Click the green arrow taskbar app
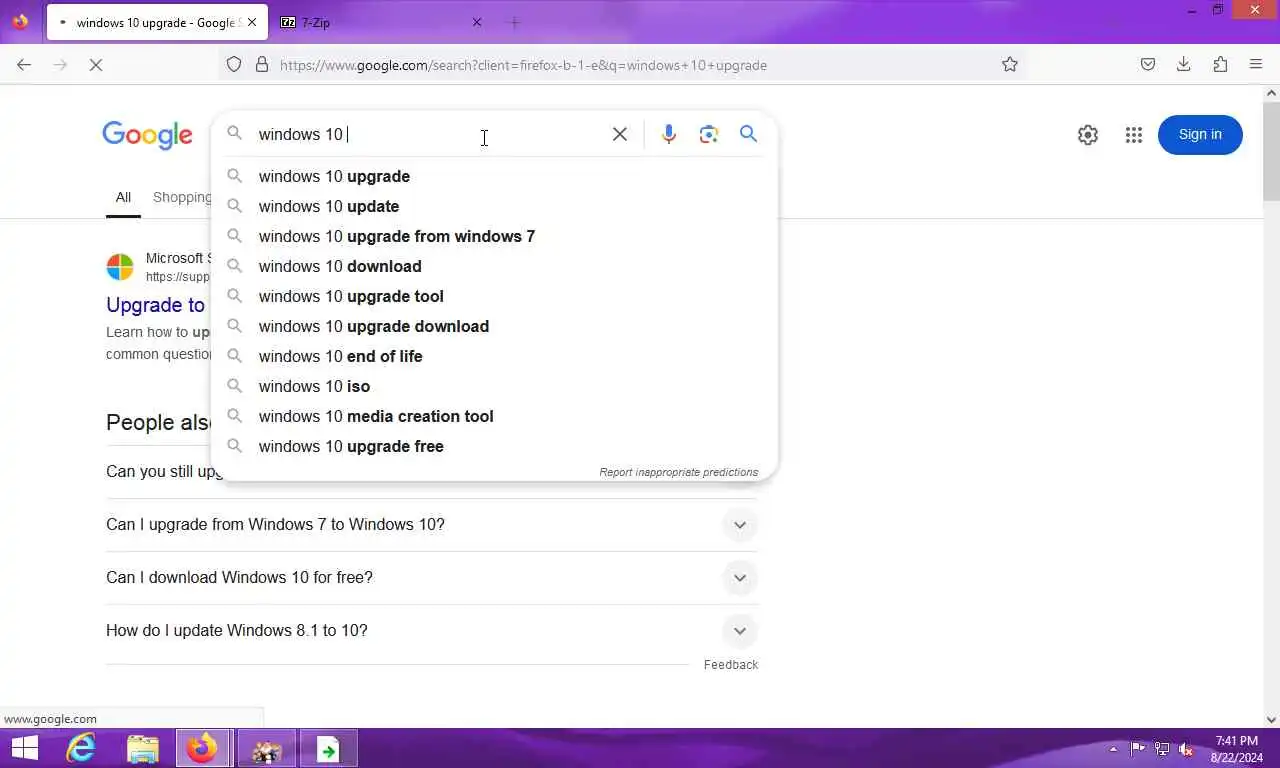 328,748
